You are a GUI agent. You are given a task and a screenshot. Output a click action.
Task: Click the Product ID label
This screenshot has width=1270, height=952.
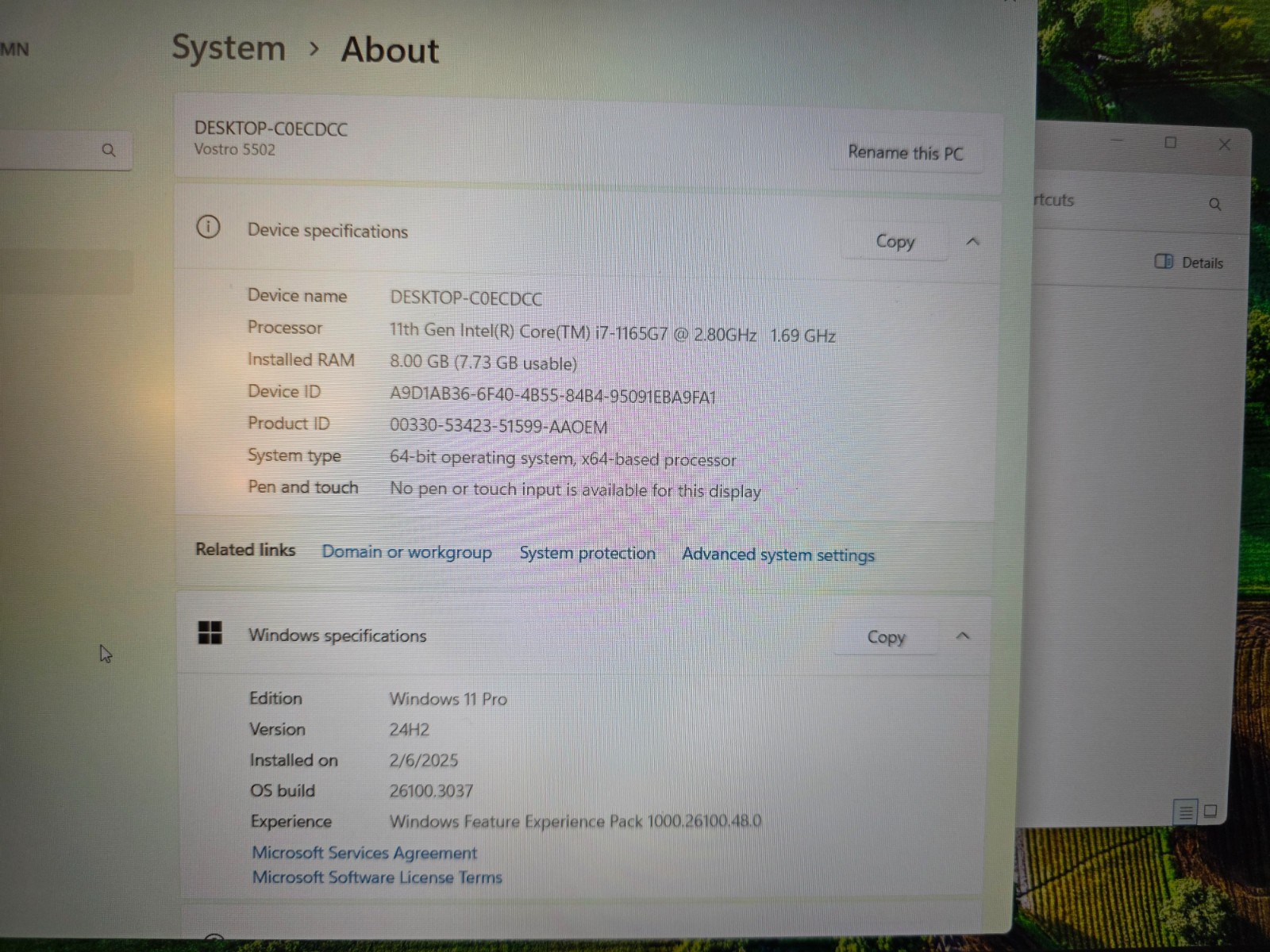coord(288,423)
